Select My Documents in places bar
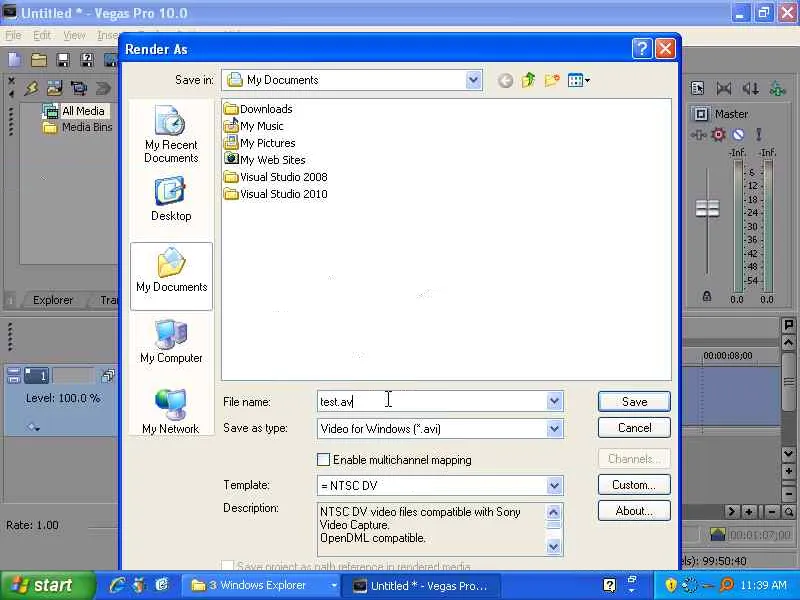Viewport: 800px width, 600px height. coord(171,276)
